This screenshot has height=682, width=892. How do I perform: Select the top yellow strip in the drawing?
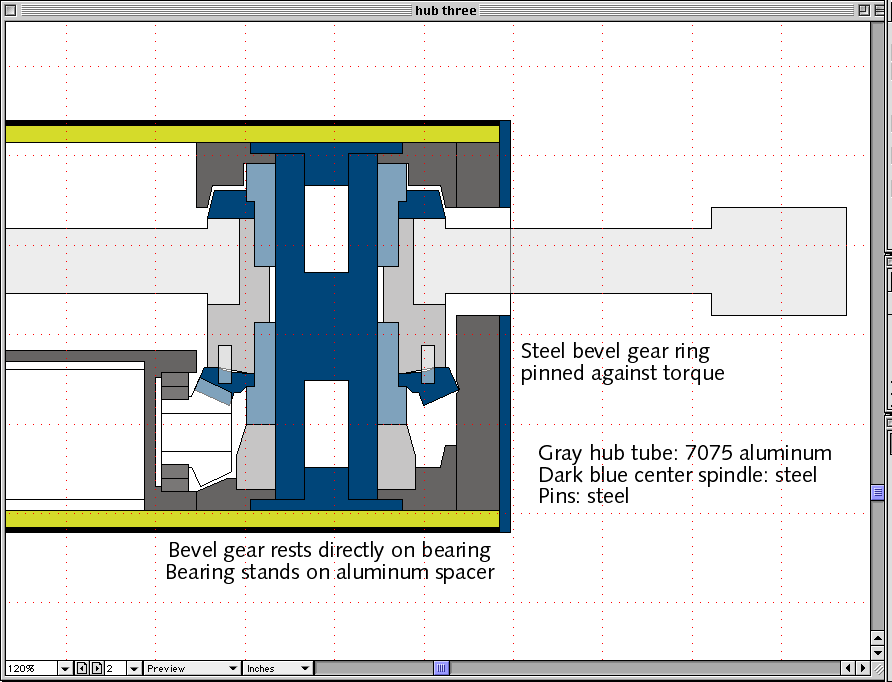click(x=252, y=134)
